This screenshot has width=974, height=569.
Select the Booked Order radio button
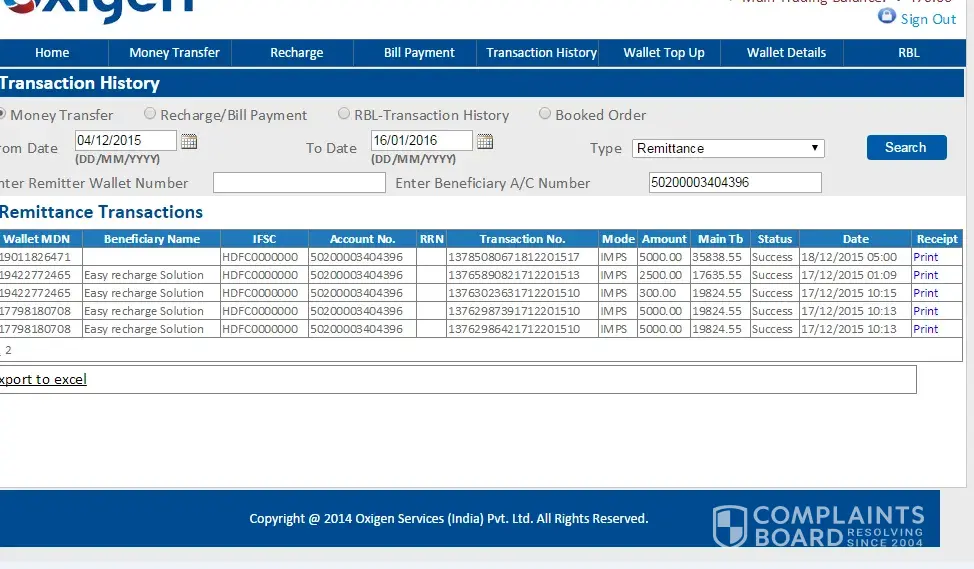(x=545, y=114)
